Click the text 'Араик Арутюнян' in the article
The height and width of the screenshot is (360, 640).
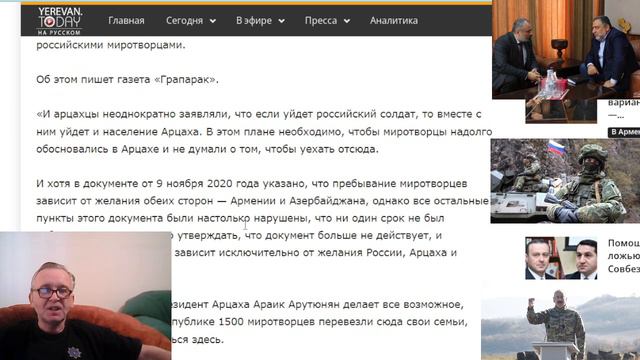(296, 304)
